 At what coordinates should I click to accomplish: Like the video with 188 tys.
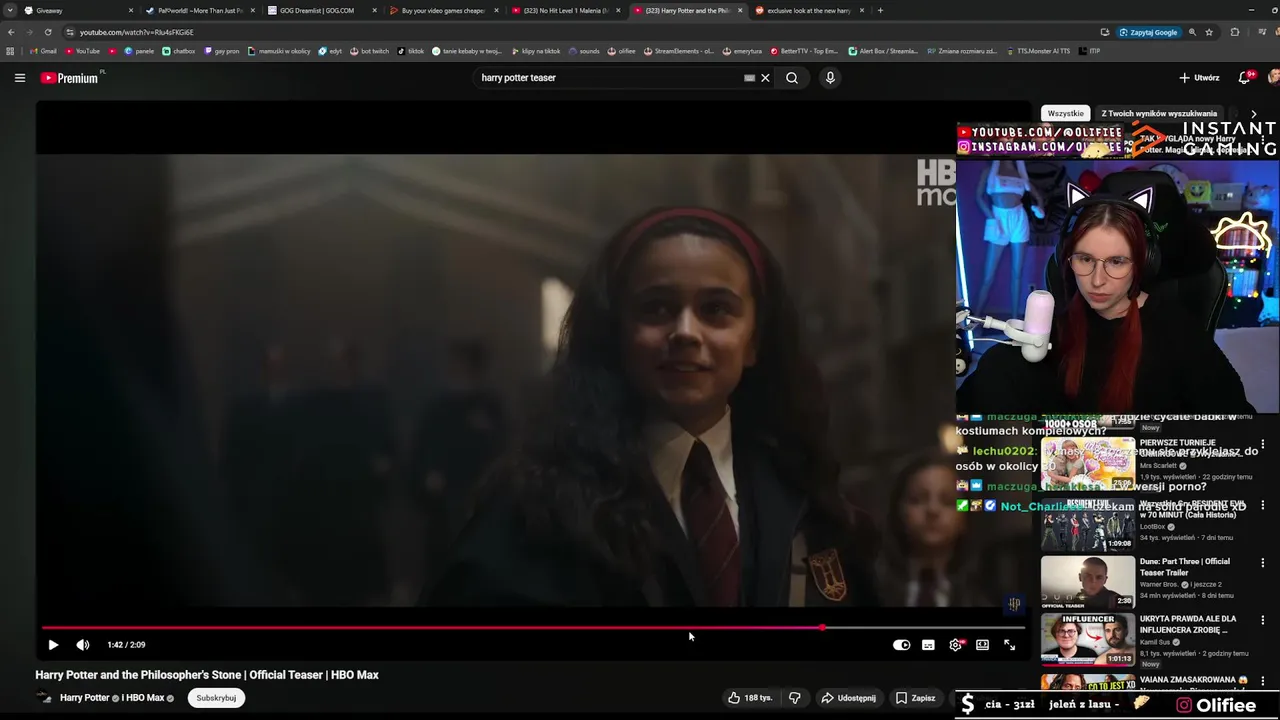pyautogui.click(x=750, y=698)
